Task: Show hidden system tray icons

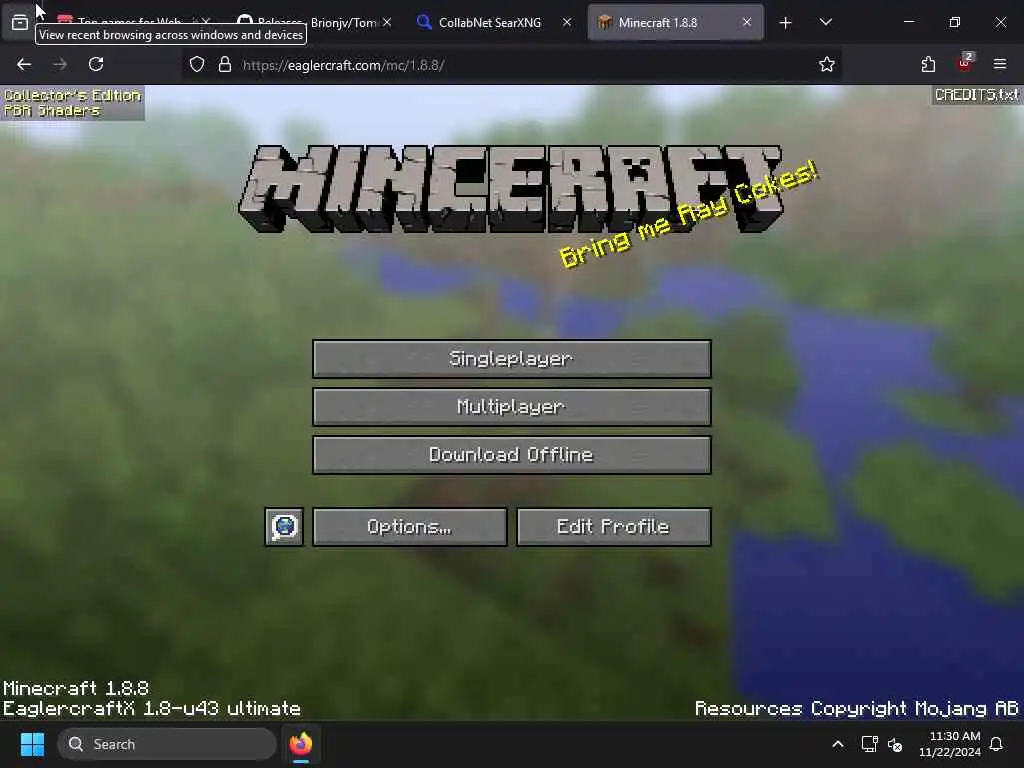Action: point(838,744)
